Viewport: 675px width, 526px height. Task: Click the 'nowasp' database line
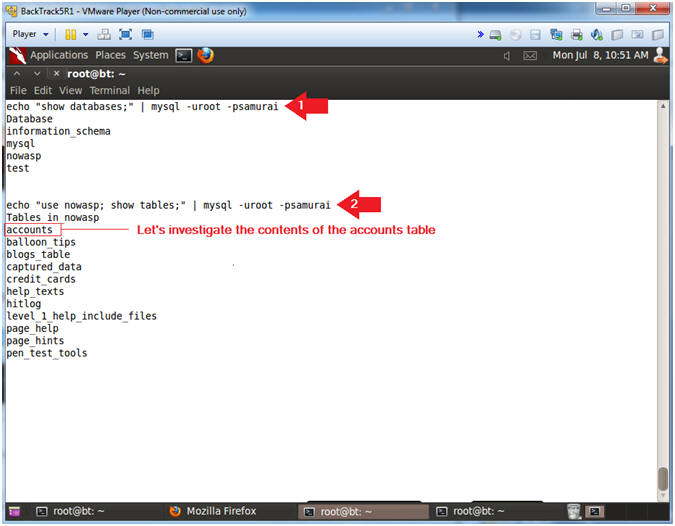(x=24, y=156)
